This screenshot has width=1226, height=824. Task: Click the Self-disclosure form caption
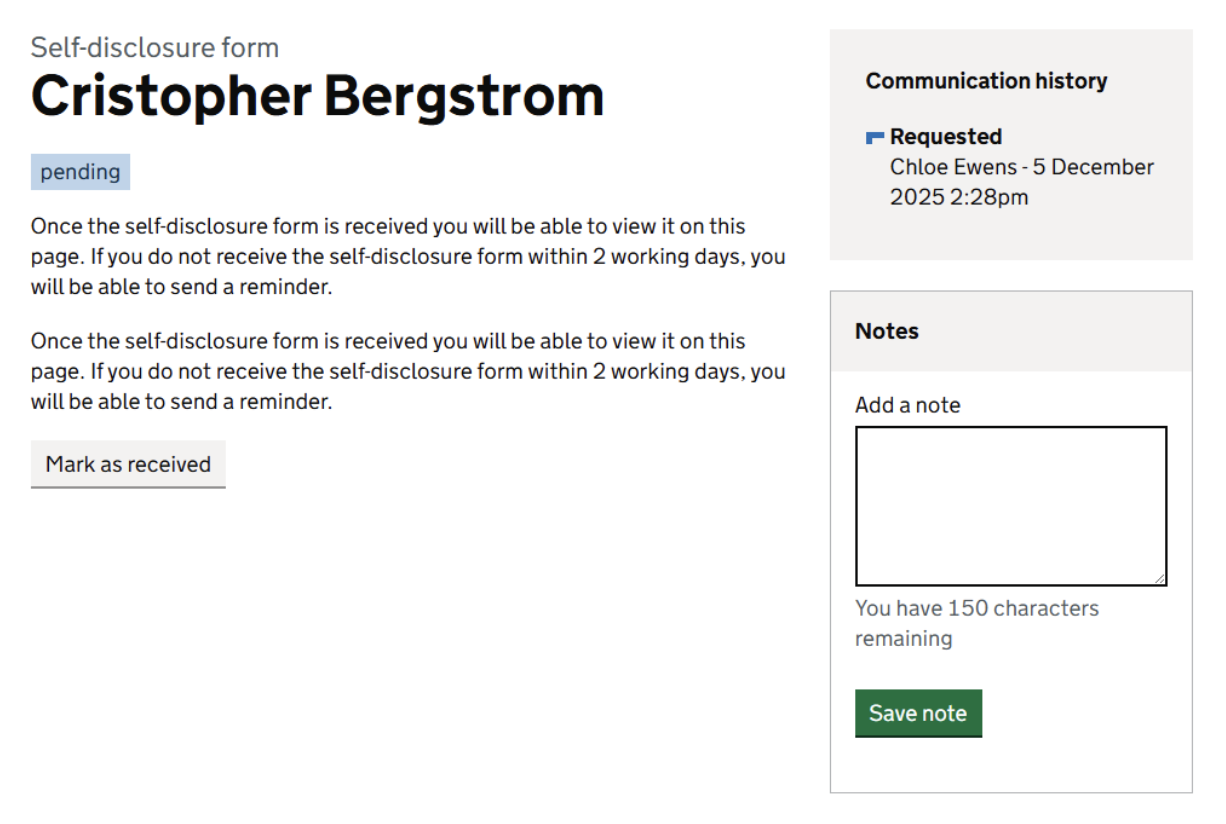[155, 47]
